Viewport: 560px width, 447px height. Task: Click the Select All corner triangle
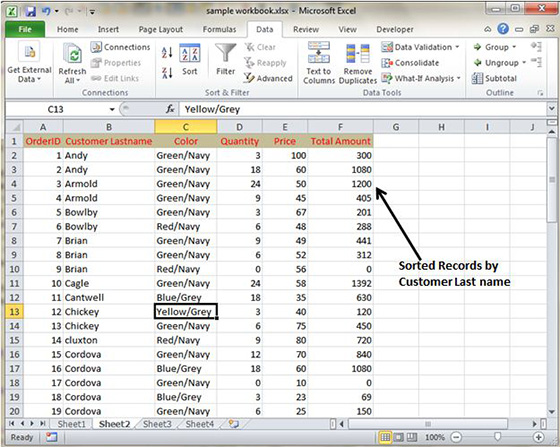pyautogui.click(x=14, y=127)
